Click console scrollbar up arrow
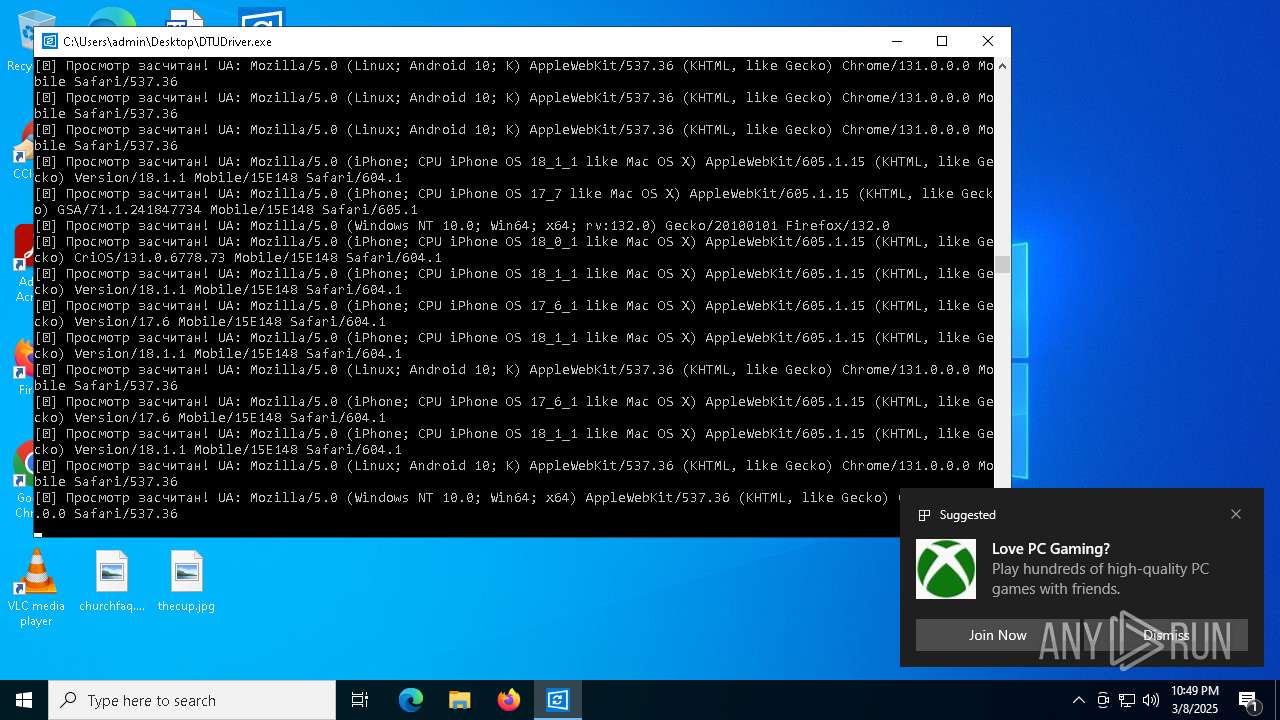The height and width of the screenshot is (720, 1280). coord(1002,66)
